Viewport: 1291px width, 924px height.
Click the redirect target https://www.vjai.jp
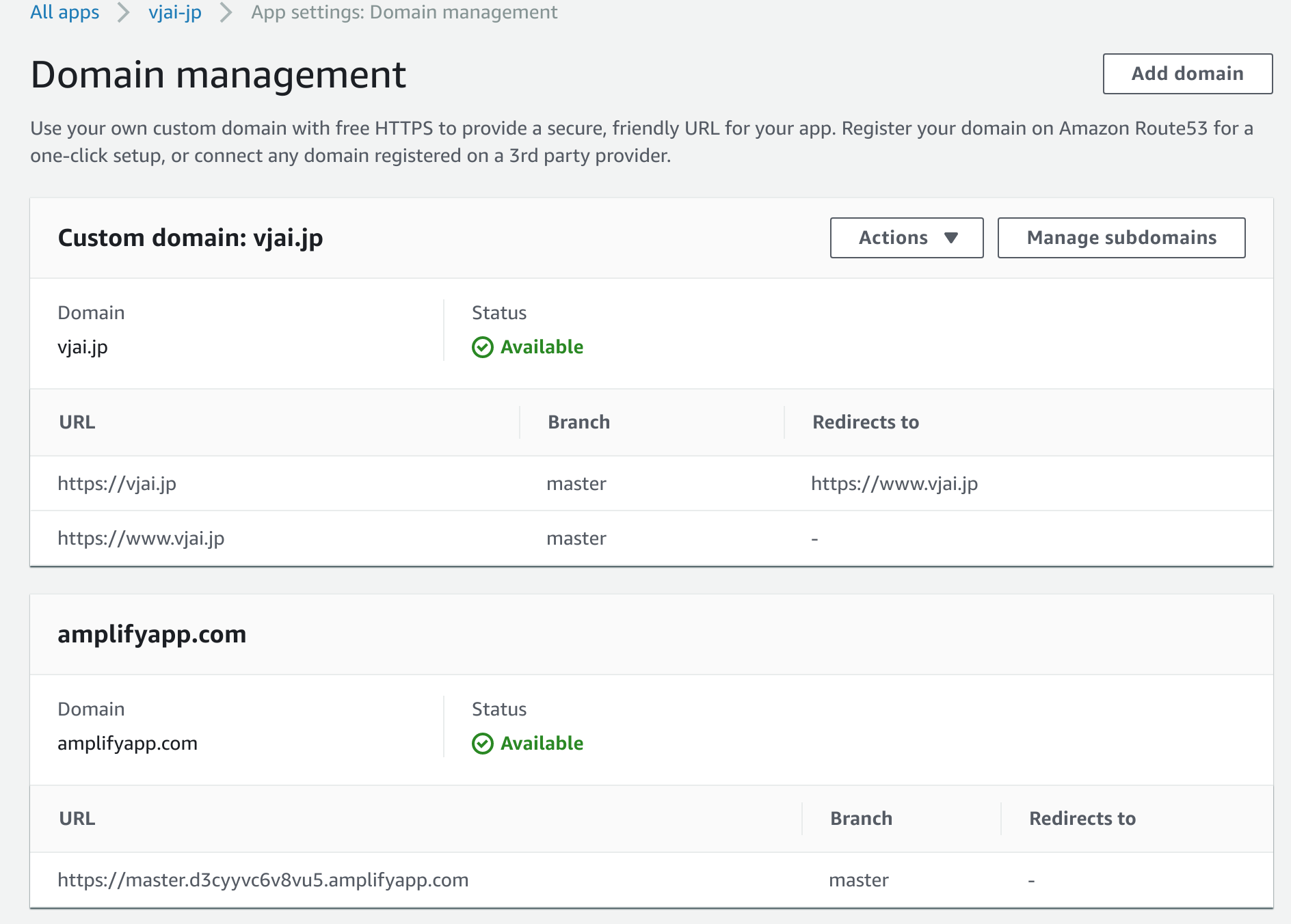(894, 484)
